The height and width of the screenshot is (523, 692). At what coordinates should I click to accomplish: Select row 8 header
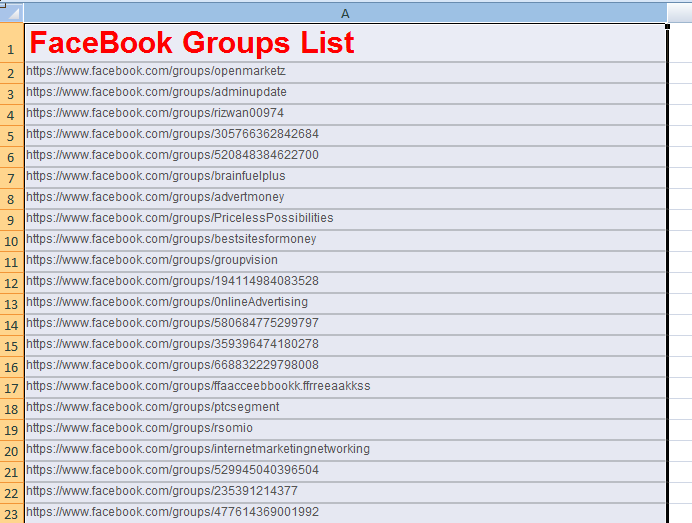[x=12, y=199]
